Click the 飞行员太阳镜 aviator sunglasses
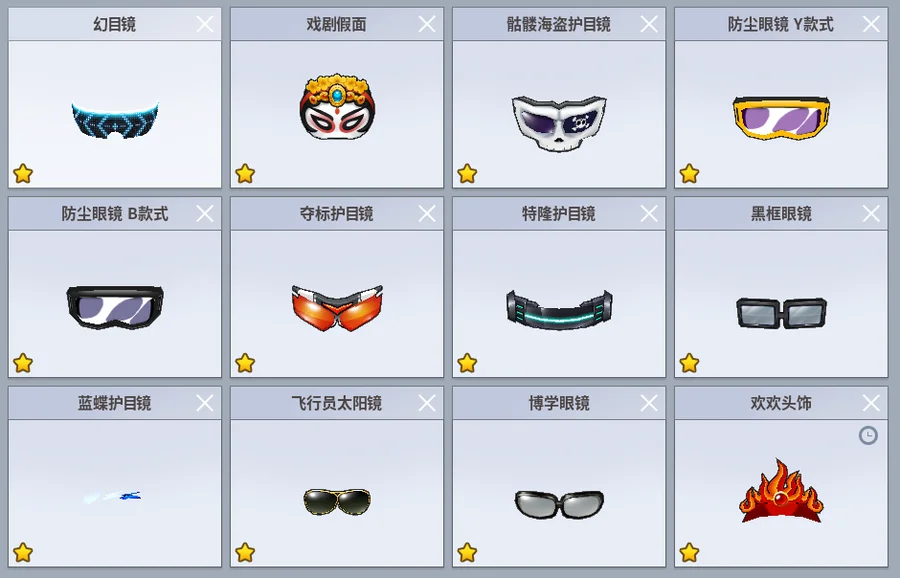Image resolution: width=900 pixels, height=578 pixels. click(337, 502)
